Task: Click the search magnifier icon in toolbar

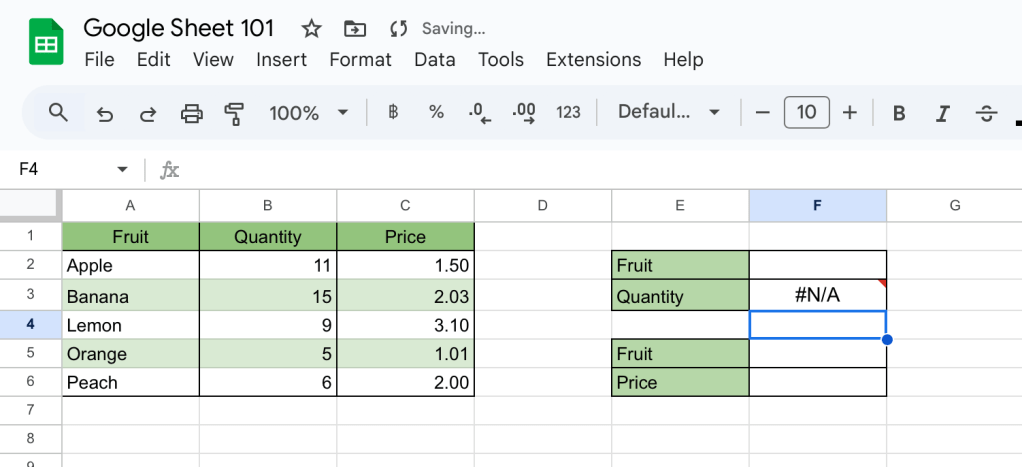Action: tap(58, 112)
